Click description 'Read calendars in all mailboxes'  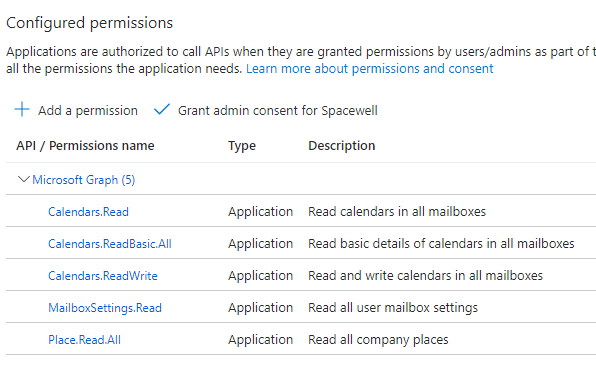pyautogui.click(x=397, y=212)
